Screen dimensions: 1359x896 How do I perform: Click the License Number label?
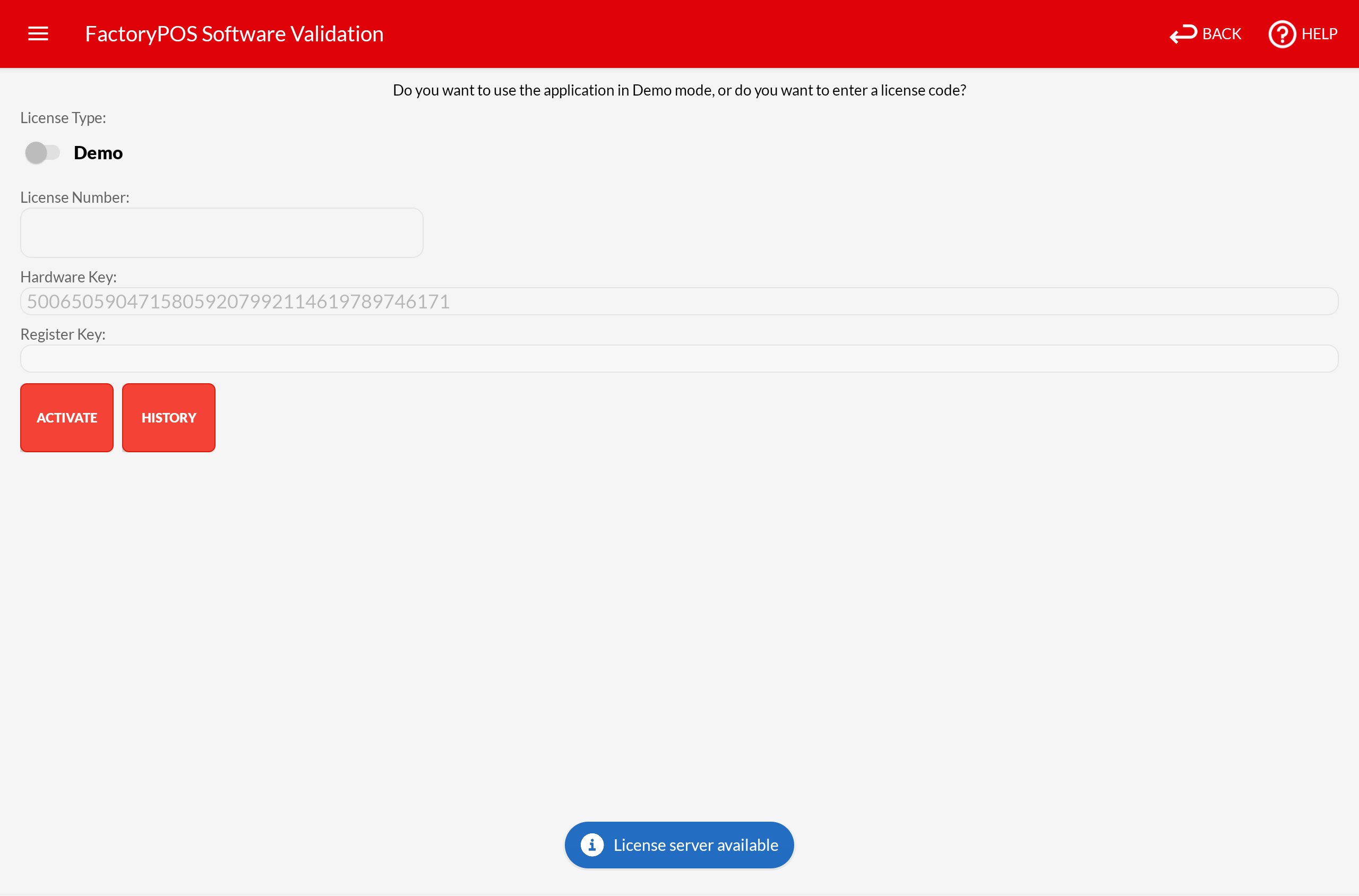coord(75,197)
